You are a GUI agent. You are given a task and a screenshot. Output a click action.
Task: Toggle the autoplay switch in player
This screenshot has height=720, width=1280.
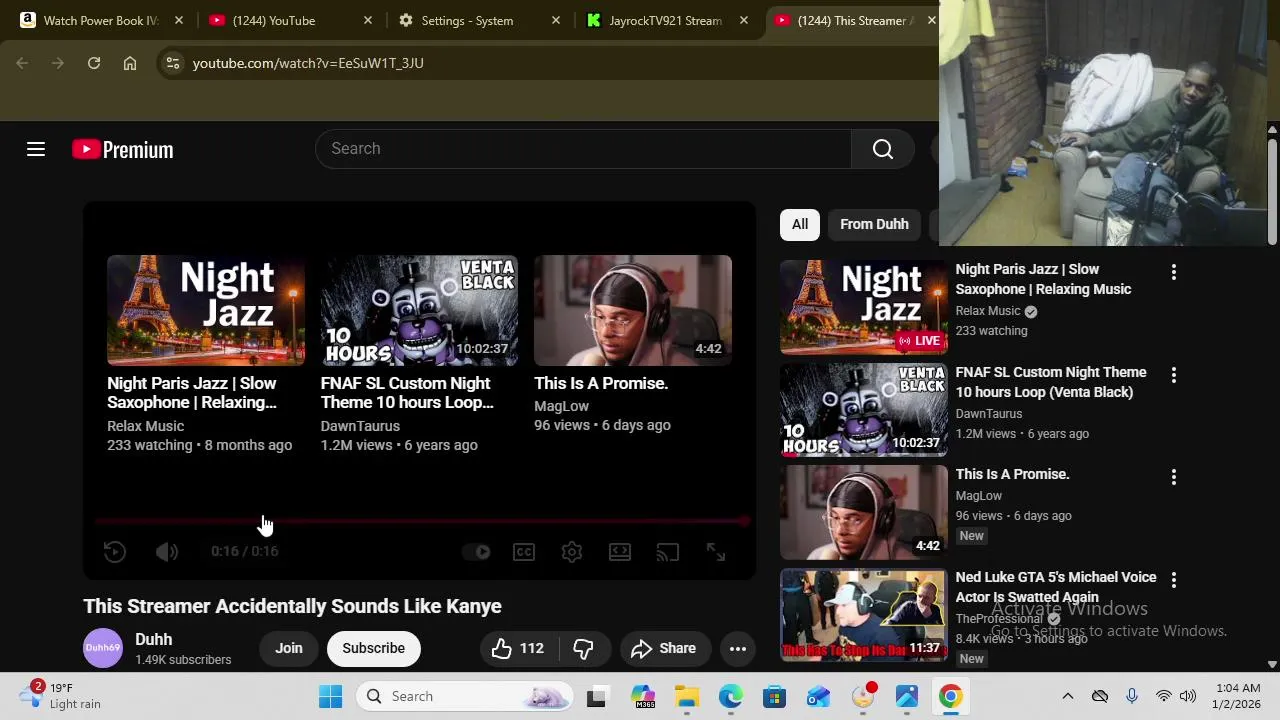coord(477,552)
